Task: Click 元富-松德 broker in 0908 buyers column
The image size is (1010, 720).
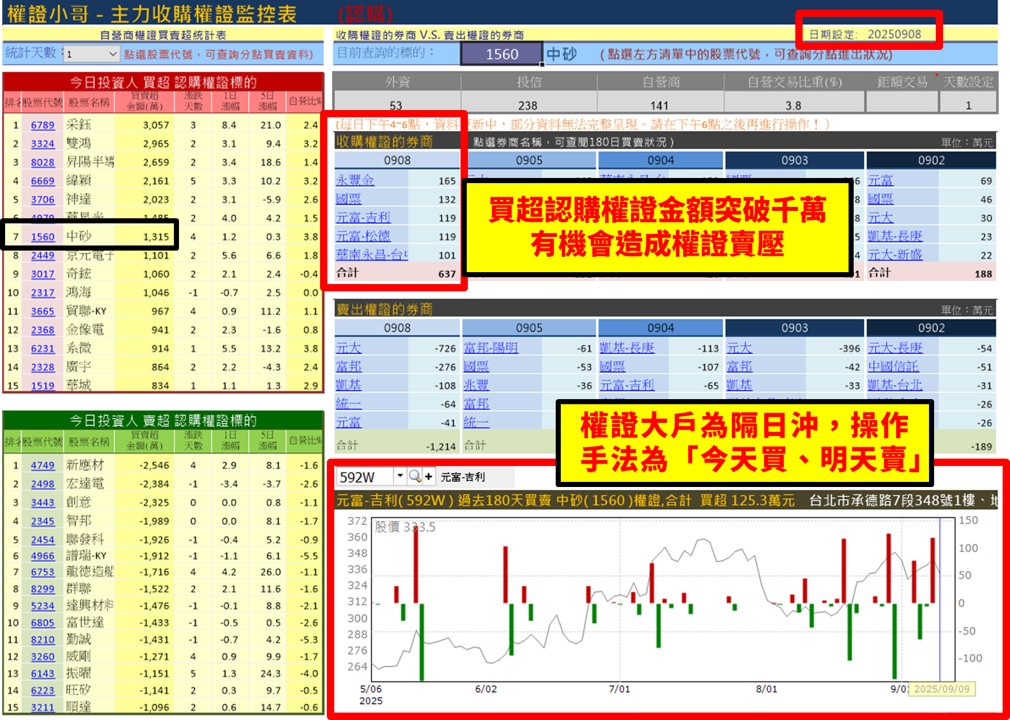Action: [363, 236]
